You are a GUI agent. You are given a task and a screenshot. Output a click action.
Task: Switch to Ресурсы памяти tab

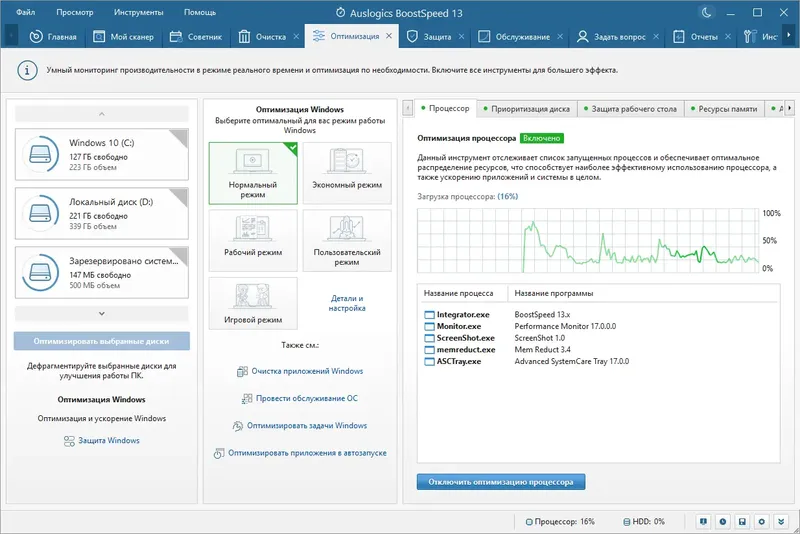723,109
